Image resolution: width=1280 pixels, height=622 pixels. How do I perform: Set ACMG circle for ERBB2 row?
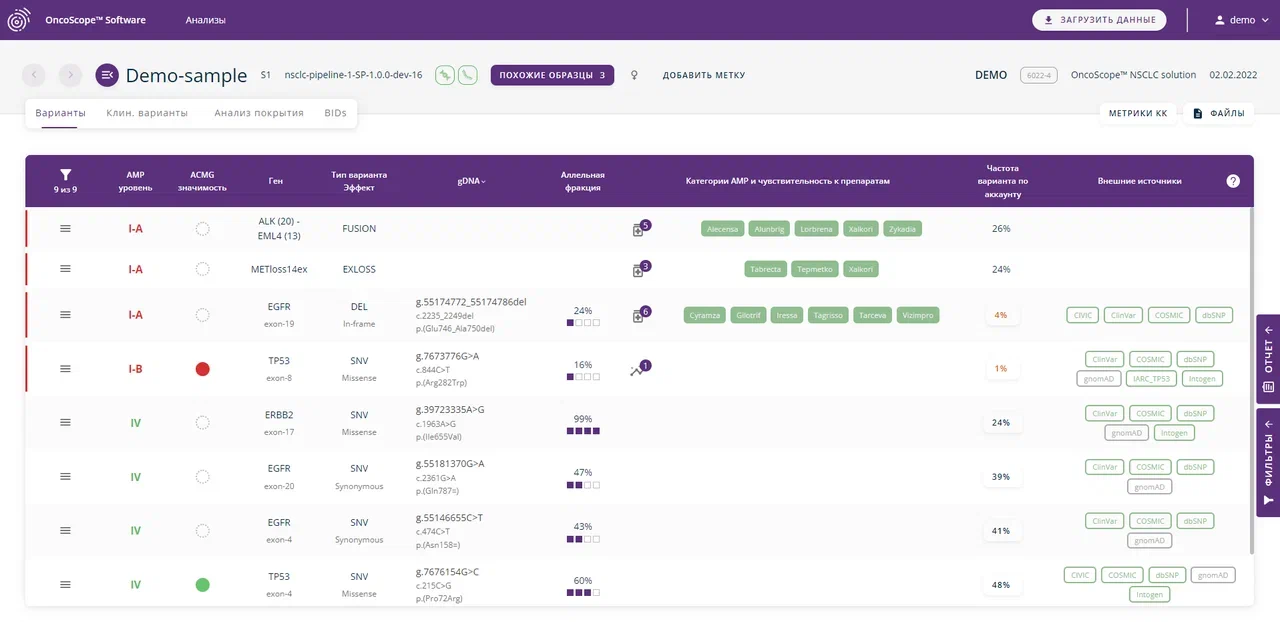[203, 422]
